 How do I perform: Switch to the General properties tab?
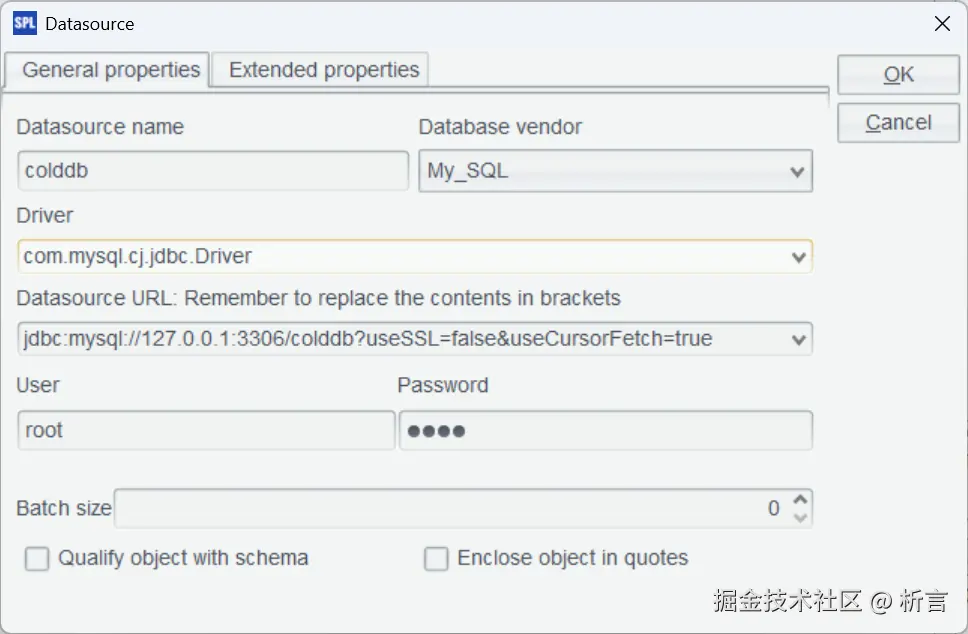coord(110,70)
